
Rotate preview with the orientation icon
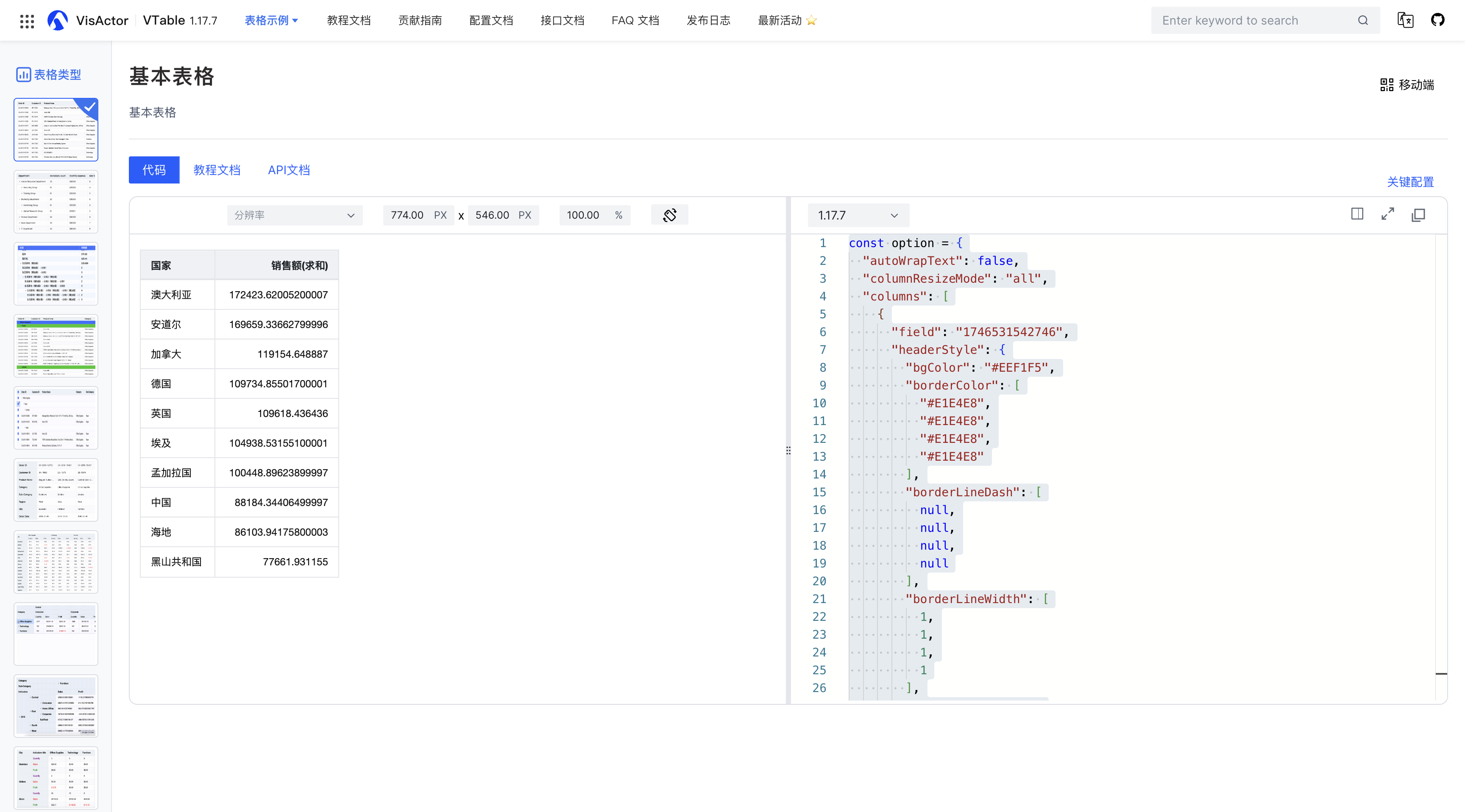pos(669,215)
